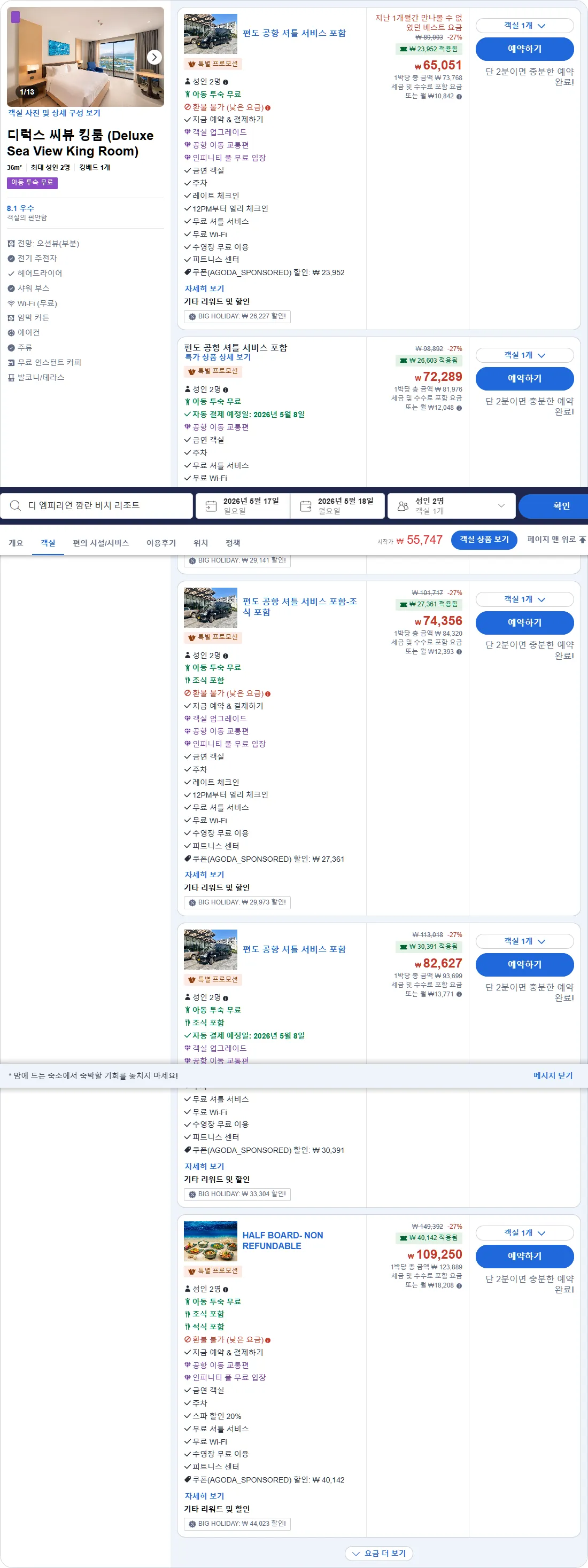Open room count dropdown for ₩82,627 offer
The image size is (588, 1568).
tap(524, 942)
